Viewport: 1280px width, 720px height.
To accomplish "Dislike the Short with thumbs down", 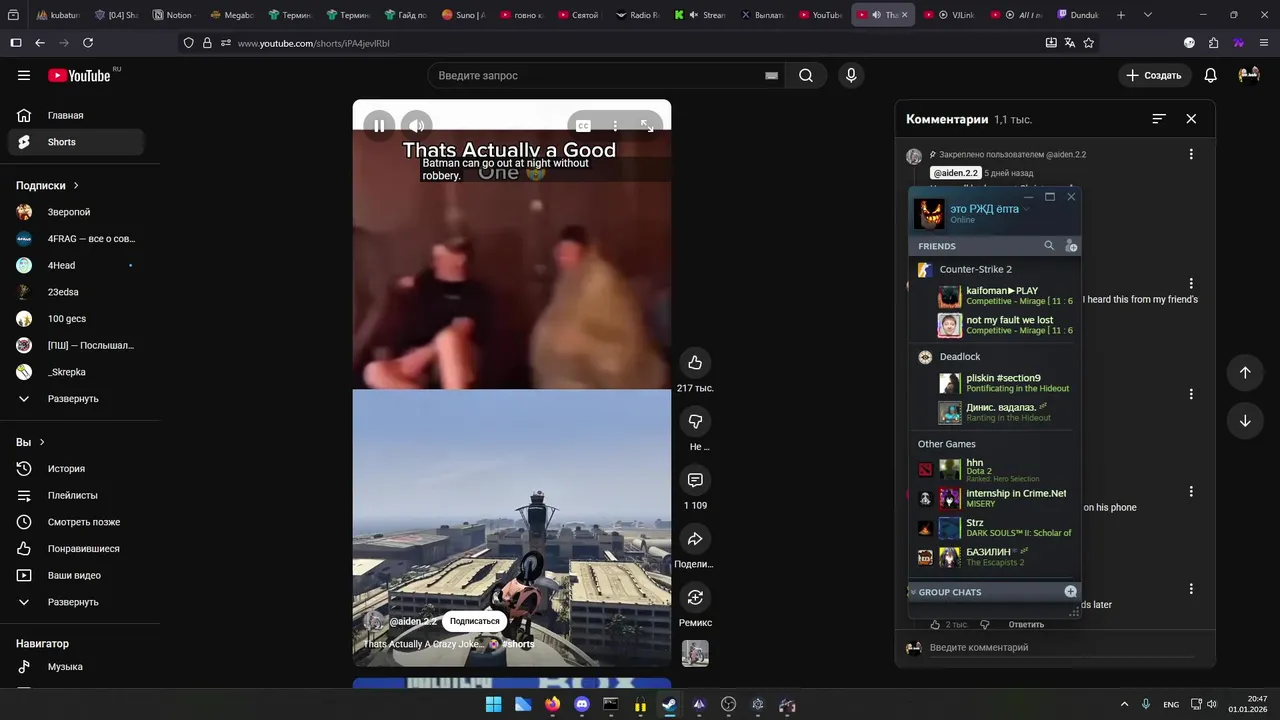I will tap(695, 421).
